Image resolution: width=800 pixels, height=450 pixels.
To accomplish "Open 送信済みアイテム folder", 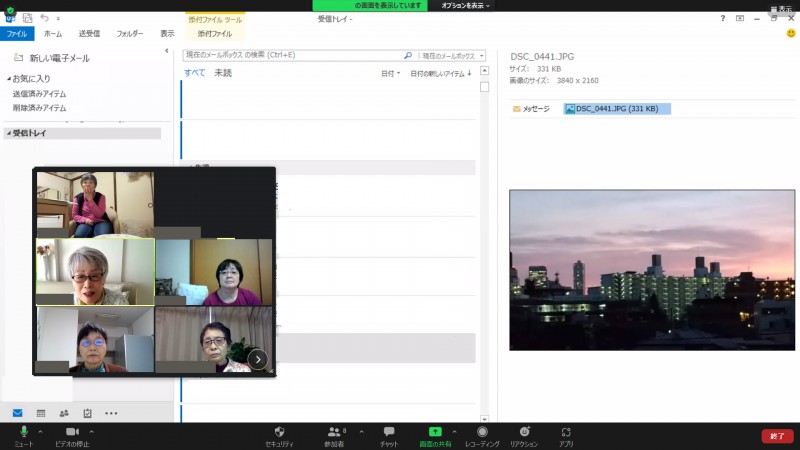I will coord(39,94).
